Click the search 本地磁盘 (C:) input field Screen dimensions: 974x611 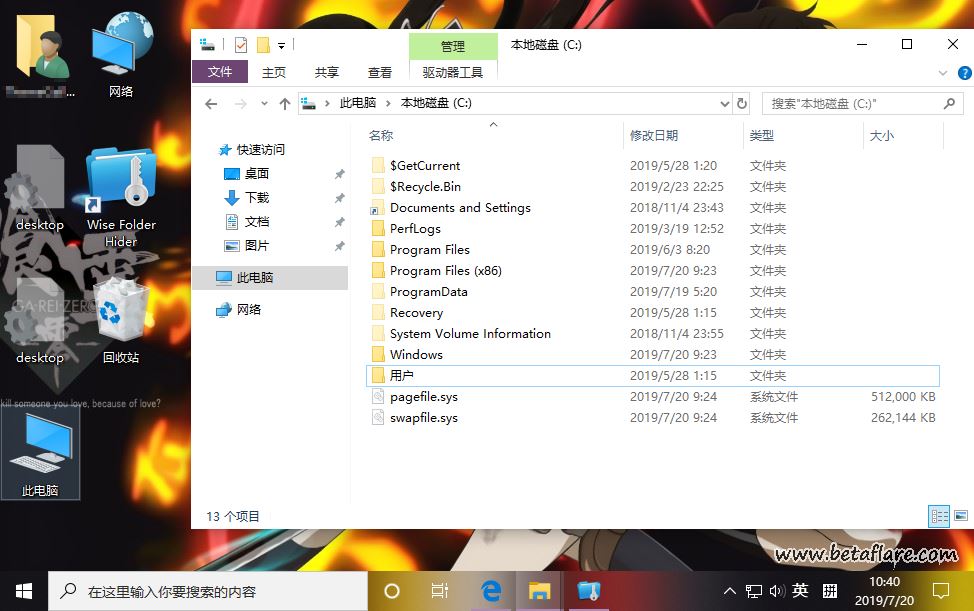[x=850, y=103]
